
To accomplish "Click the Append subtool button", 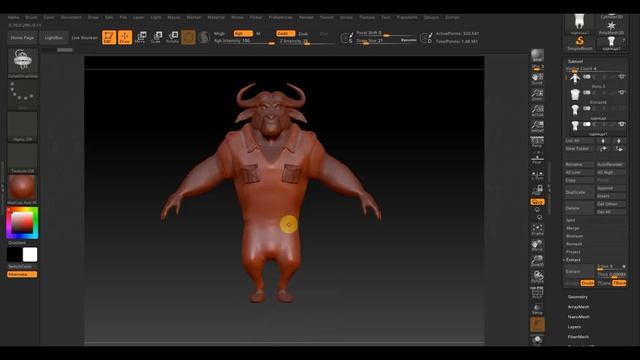I will point(611,189).
